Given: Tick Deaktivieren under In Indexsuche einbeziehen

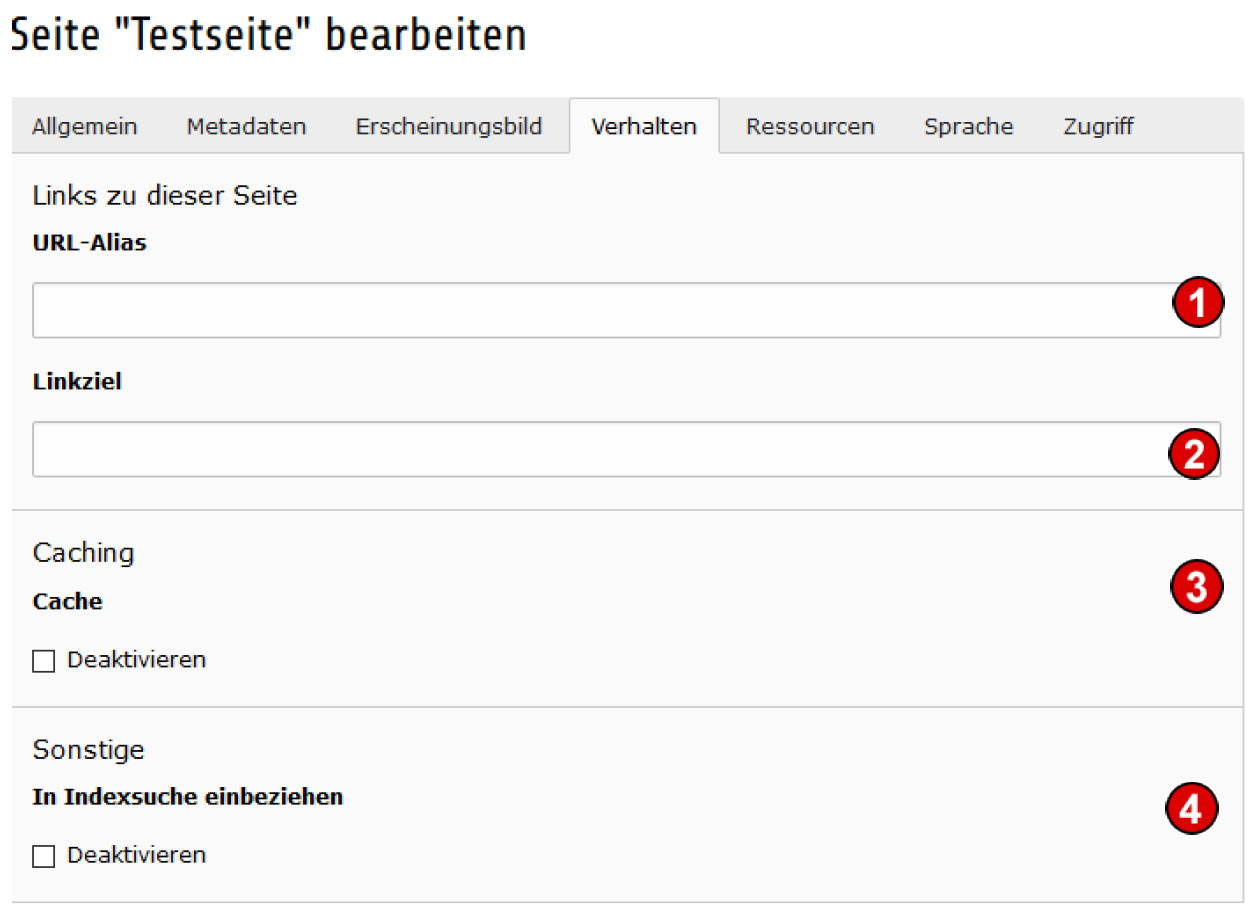Looking at the screenshot, I should [x=43, y=857].
